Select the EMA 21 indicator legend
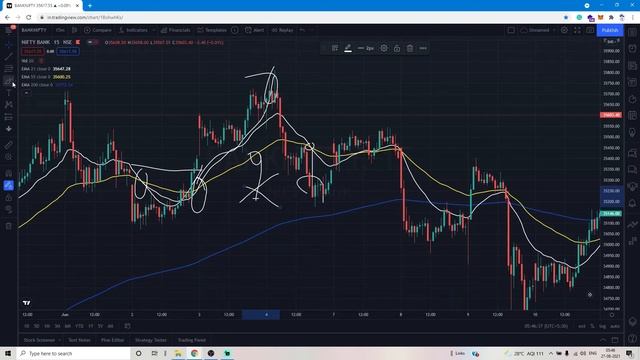 pyautogui.click(x=46, y=69)
